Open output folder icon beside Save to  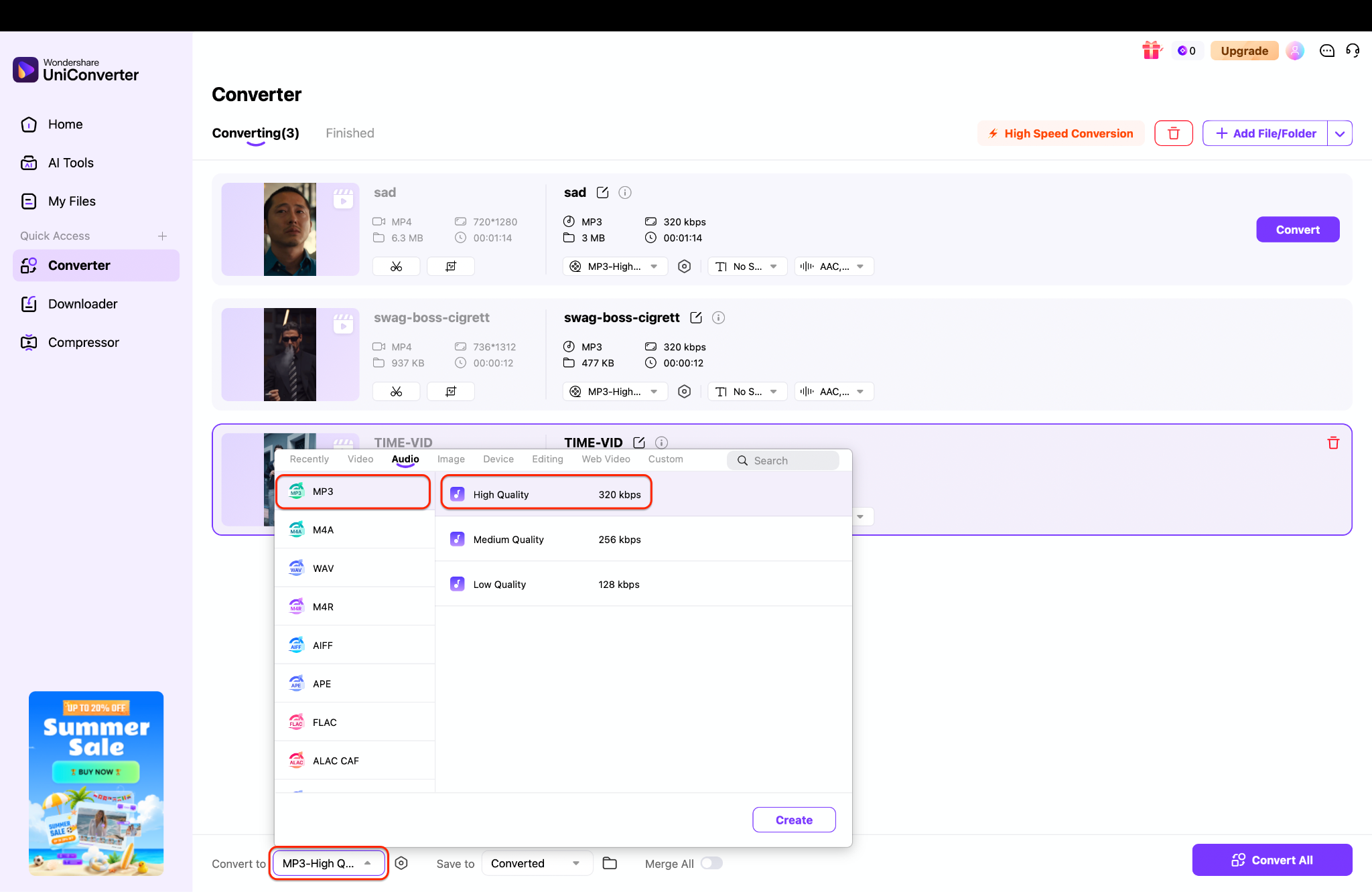(610, 863)
